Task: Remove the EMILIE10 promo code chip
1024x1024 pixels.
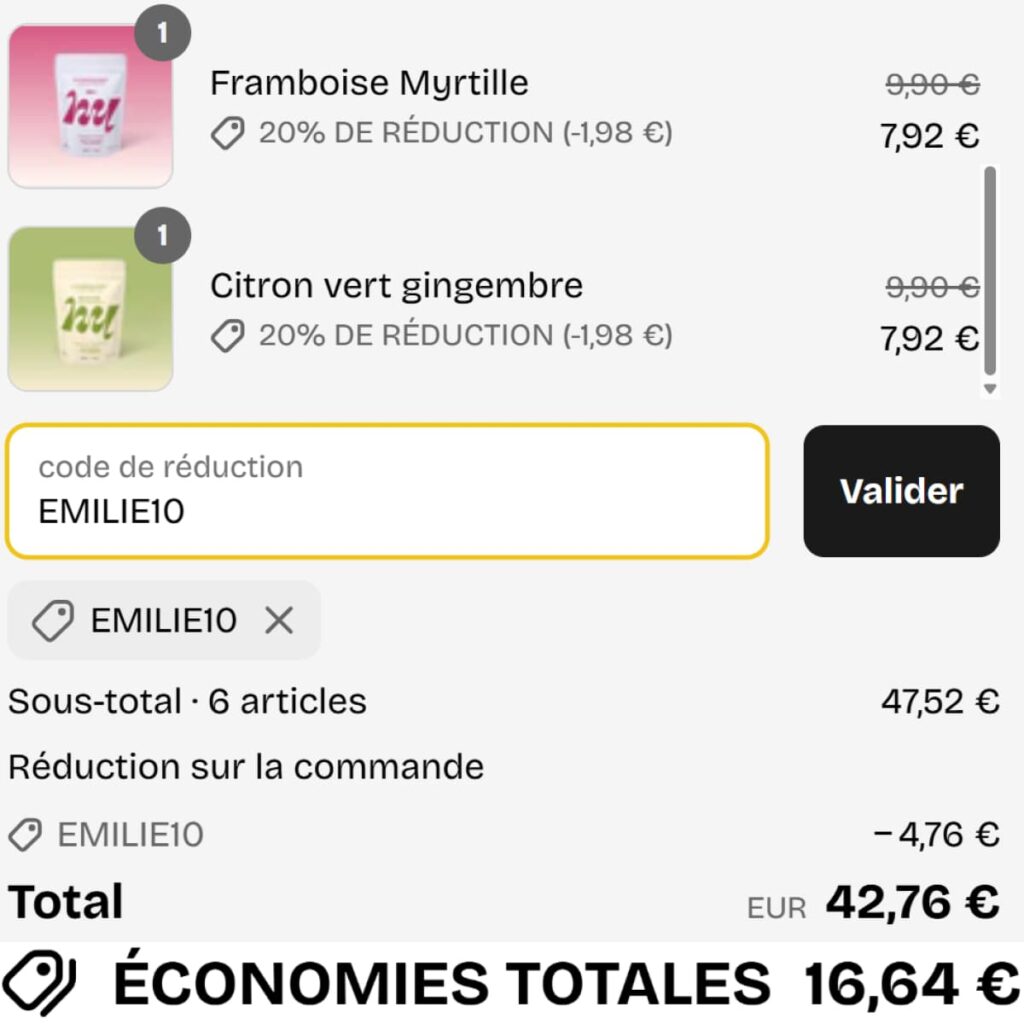Action: (280, 621)
